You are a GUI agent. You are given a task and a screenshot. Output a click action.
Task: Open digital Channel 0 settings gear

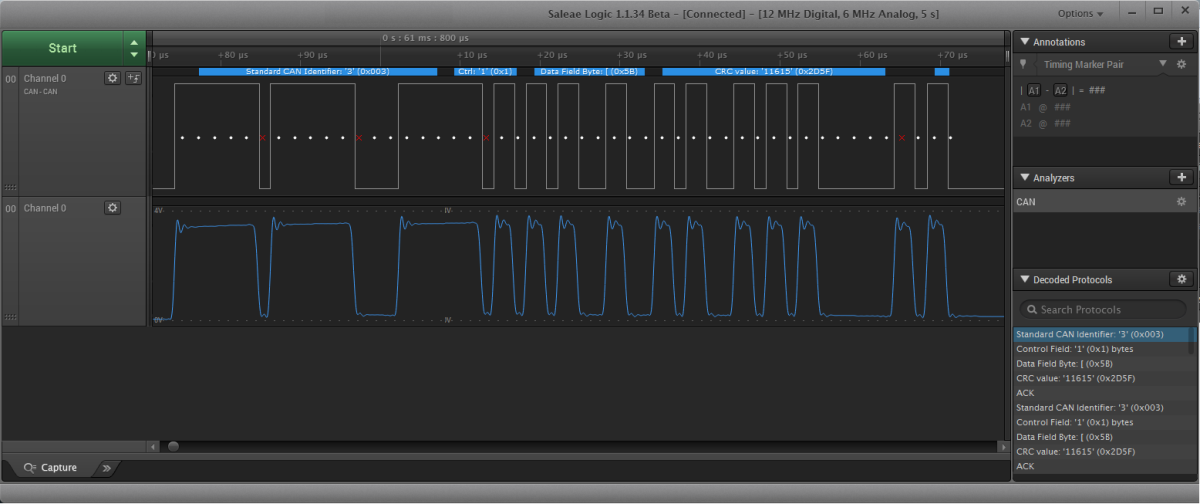tap(113, 78)
